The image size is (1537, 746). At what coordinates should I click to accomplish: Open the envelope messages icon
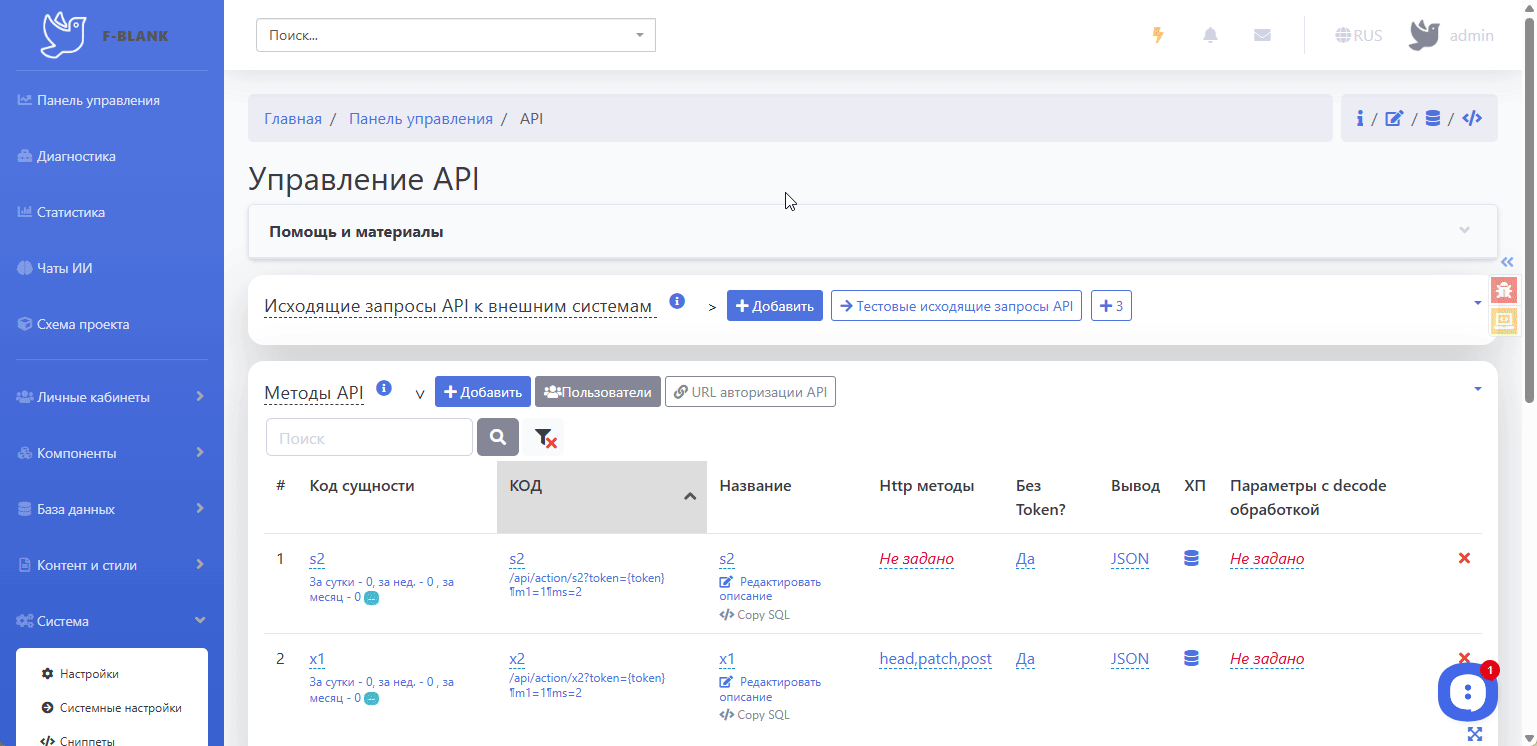[x=1262, y=35]
